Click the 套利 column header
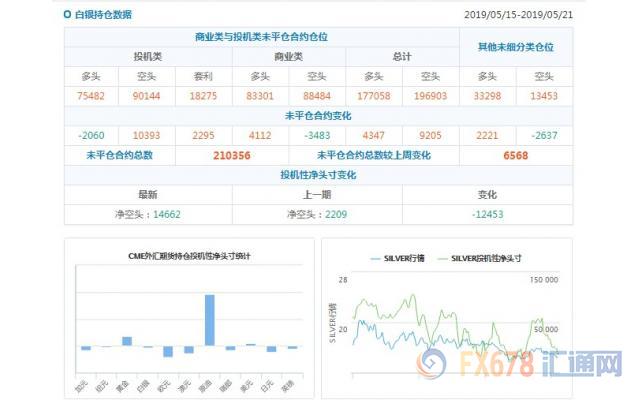 click(203, 76)
